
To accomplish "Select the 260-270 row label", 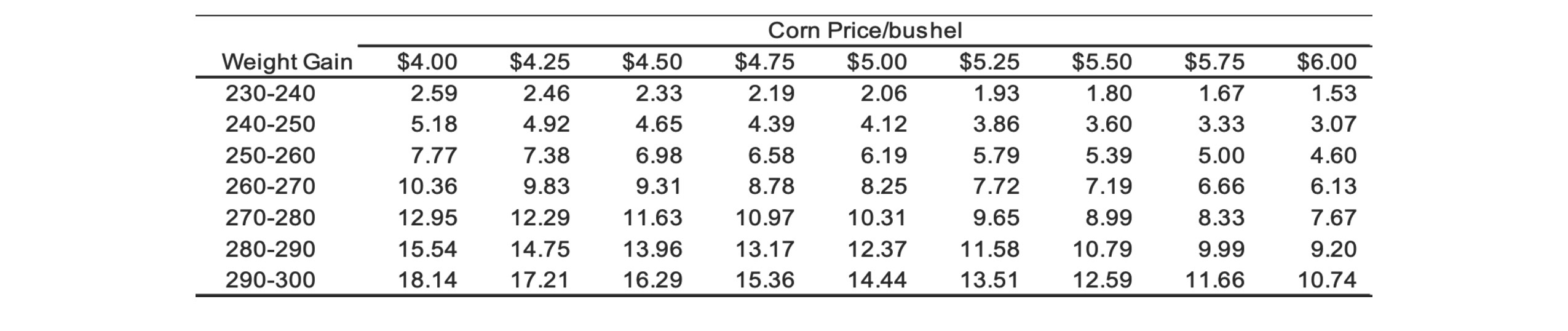I will coord(270,186).
